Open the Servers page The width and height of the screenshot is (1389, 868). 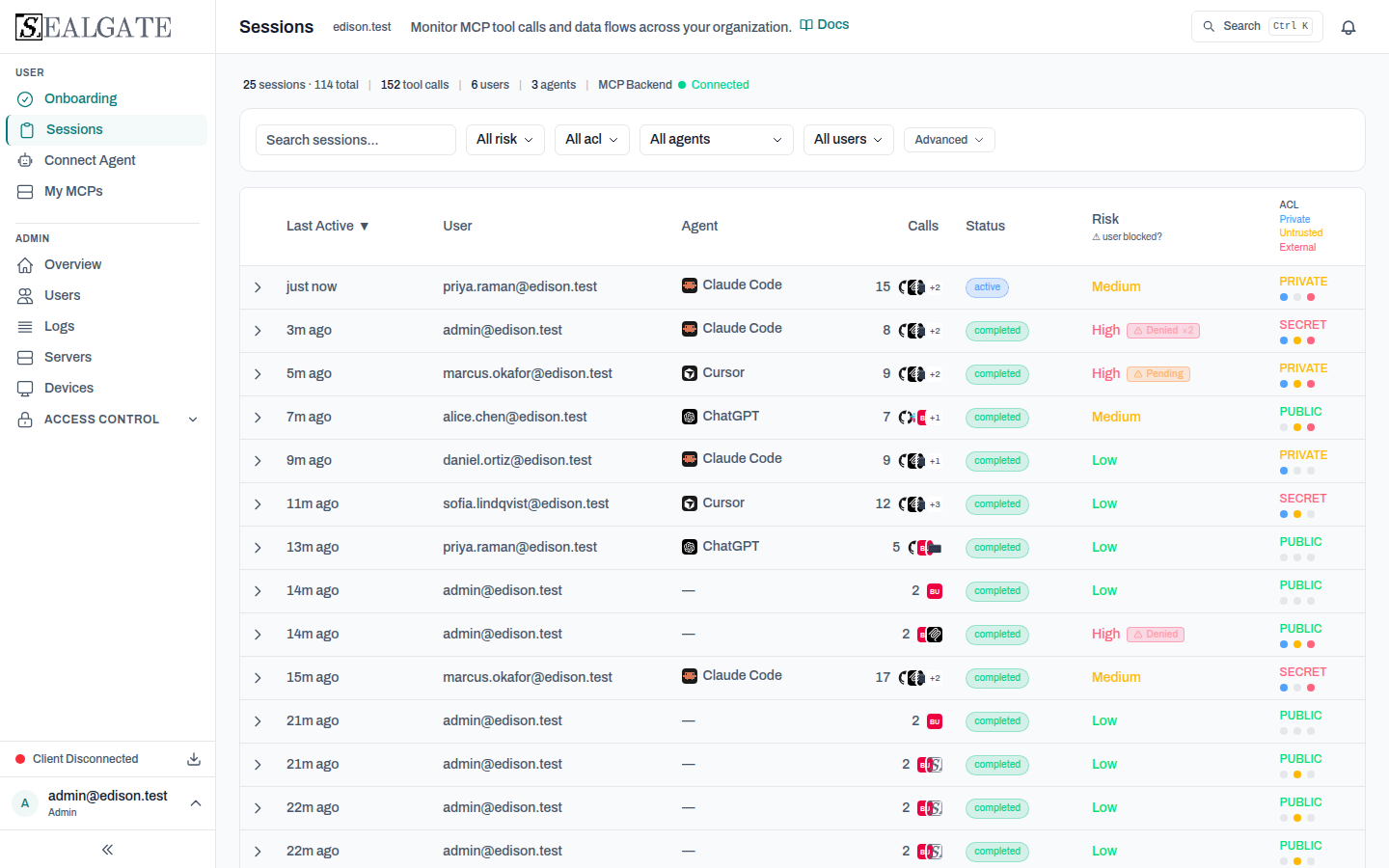click(68, 357)
